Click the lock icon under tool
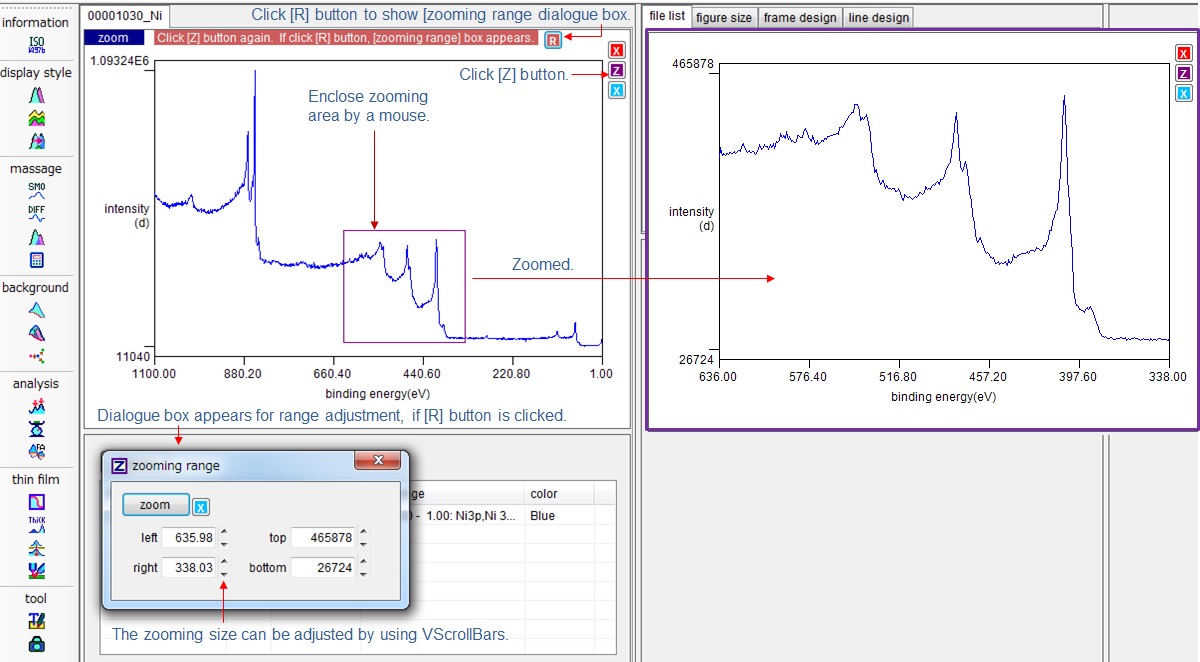The width and height of the screenshot is (1200, 662). point(36,644)
